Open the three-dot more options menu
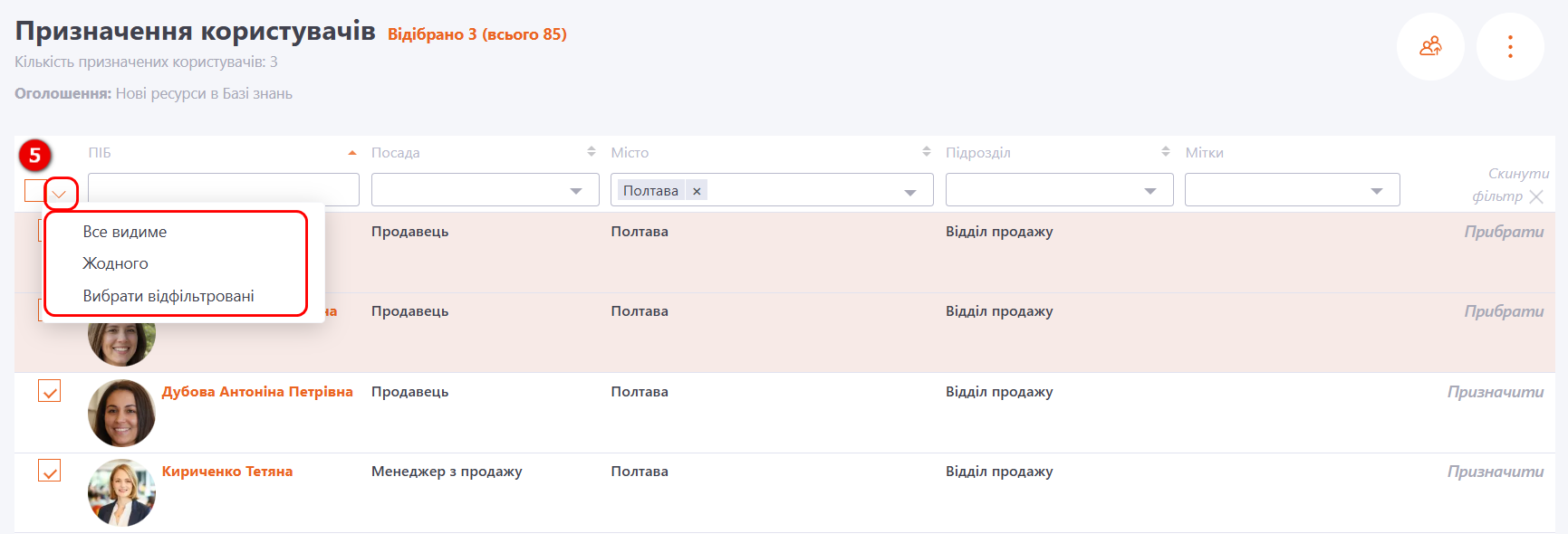Image resolution: width=1568 pixels, height=534 pixels. pyautogui.click(x=1509, y=47)
